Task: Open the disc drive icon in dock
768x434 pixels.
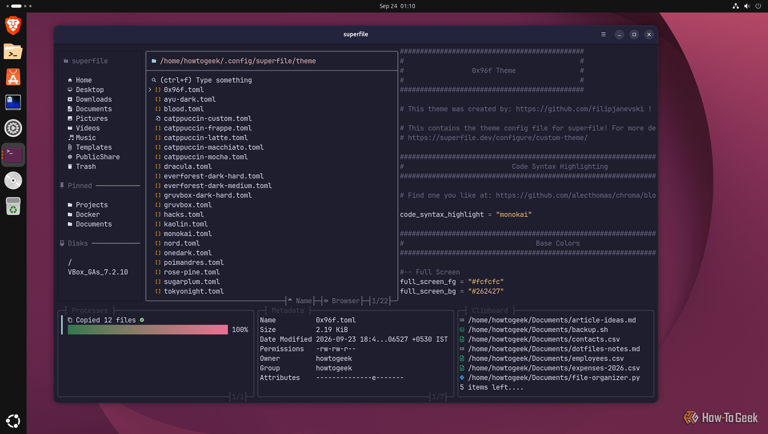Action: (13, 181)
